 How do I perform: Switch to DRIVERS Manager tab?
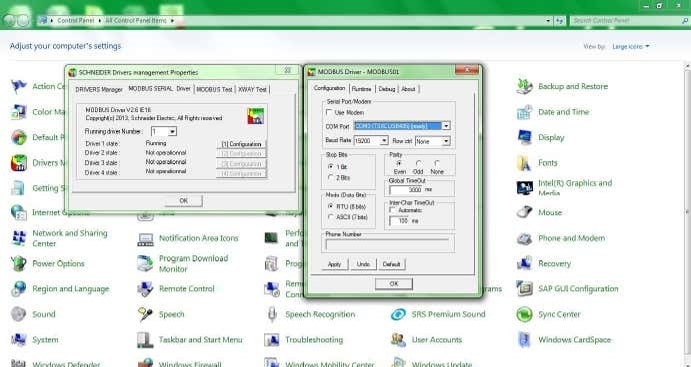pos(99,89)
